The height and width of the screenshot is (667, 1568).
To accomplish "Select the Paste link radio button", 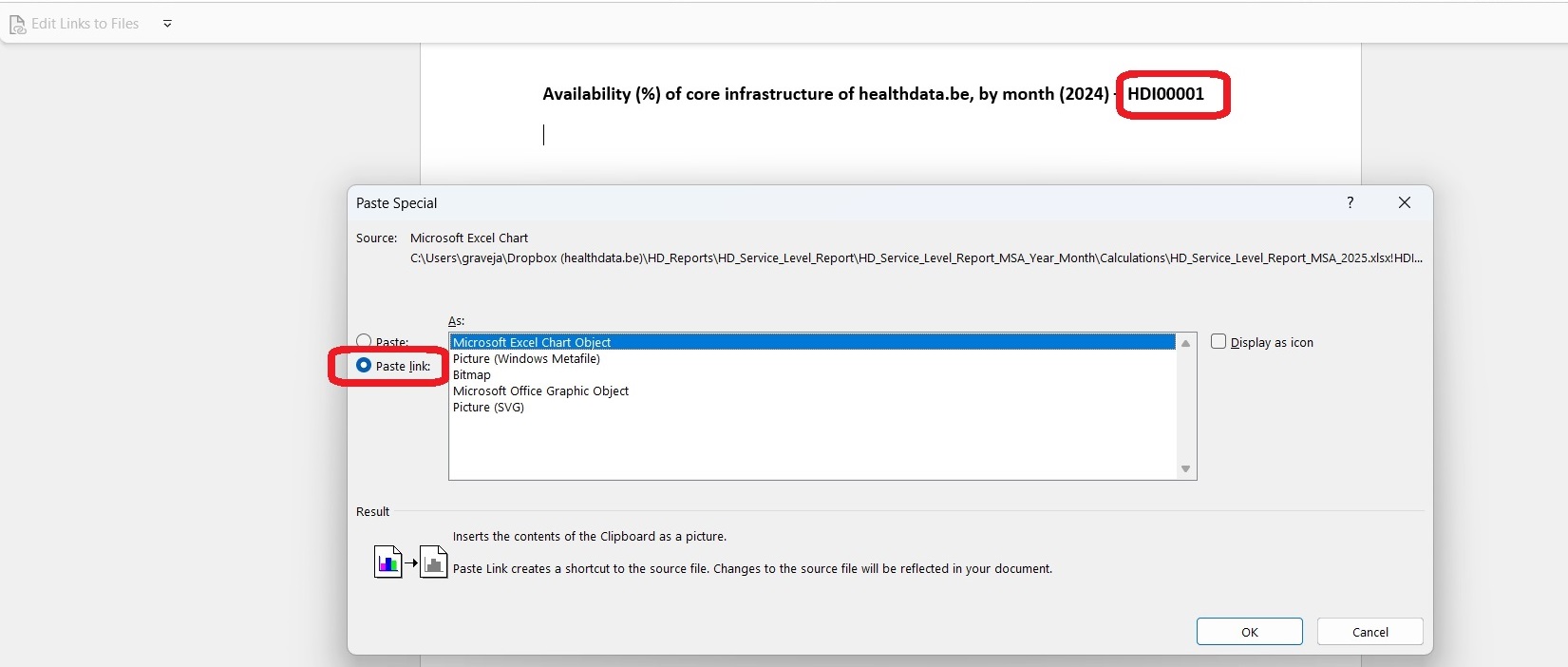I will (364, 366).
